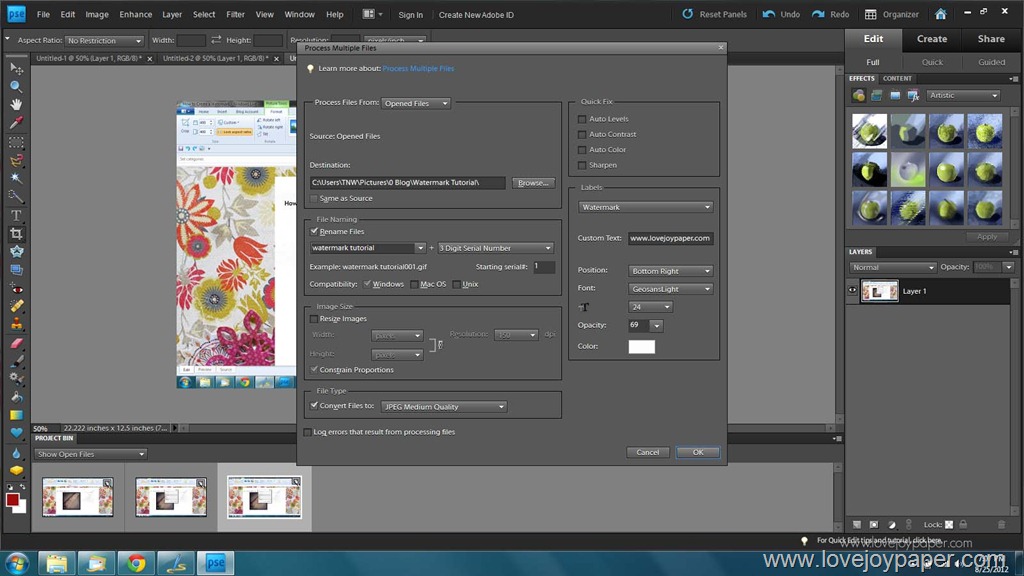
Task: Open the Filter menu
Action: [235, 14]
